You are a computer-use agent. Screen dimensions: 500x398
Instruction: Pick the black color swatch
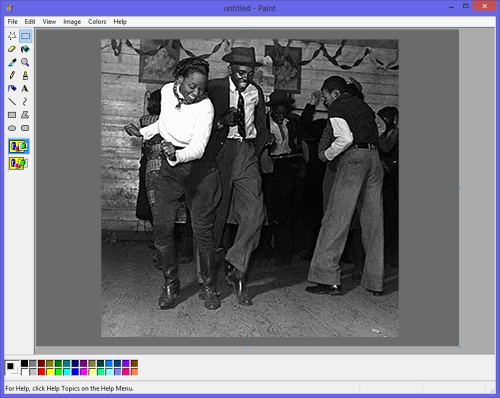[24, 363]
